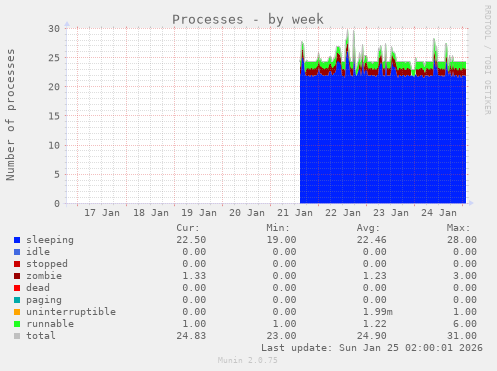
Task: Click sleeping current value 22.50
Action: pyautogui.click(x=191, y=240)
